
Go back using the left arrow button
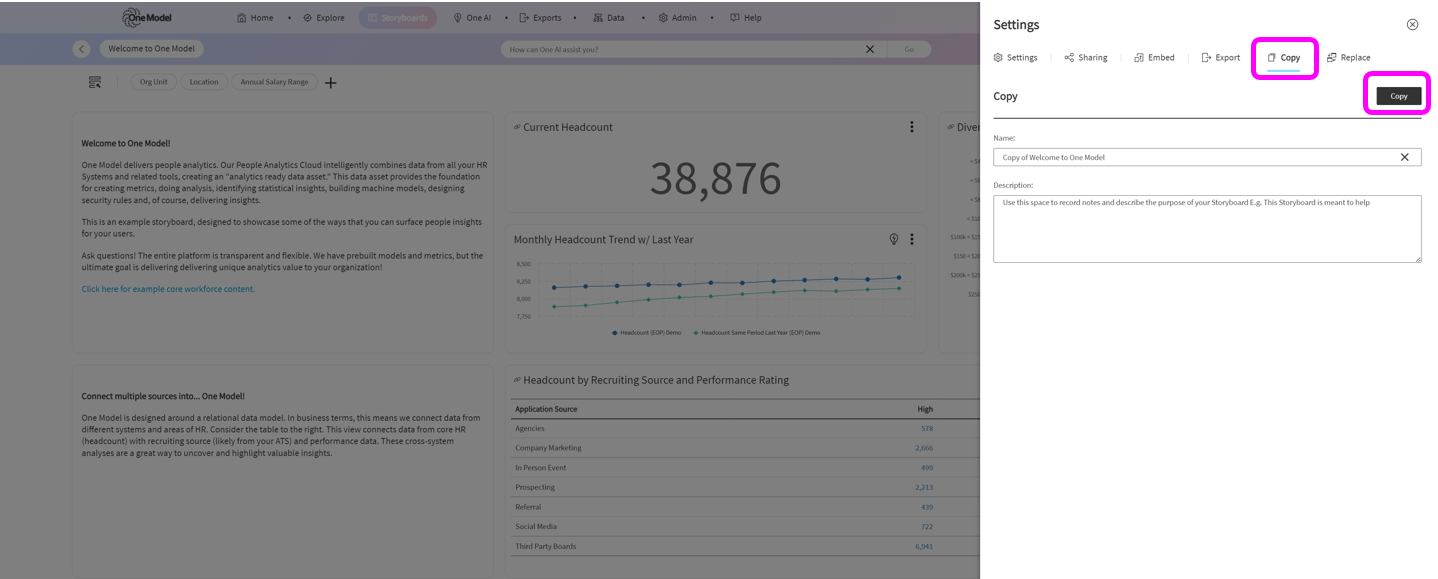click(82, 49)
